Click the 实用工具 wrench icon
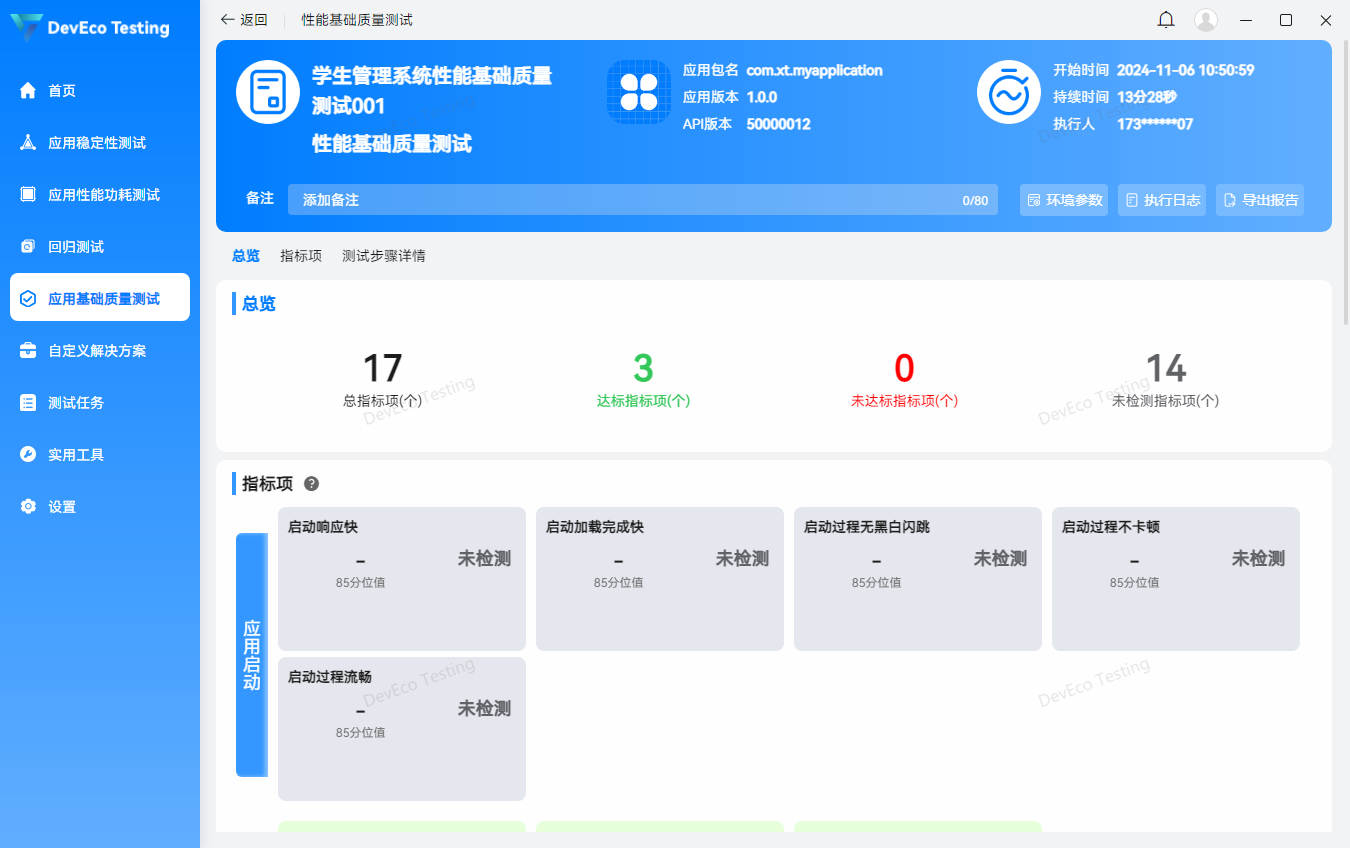This screenshot has height=848, width=1350. point(28,455)
